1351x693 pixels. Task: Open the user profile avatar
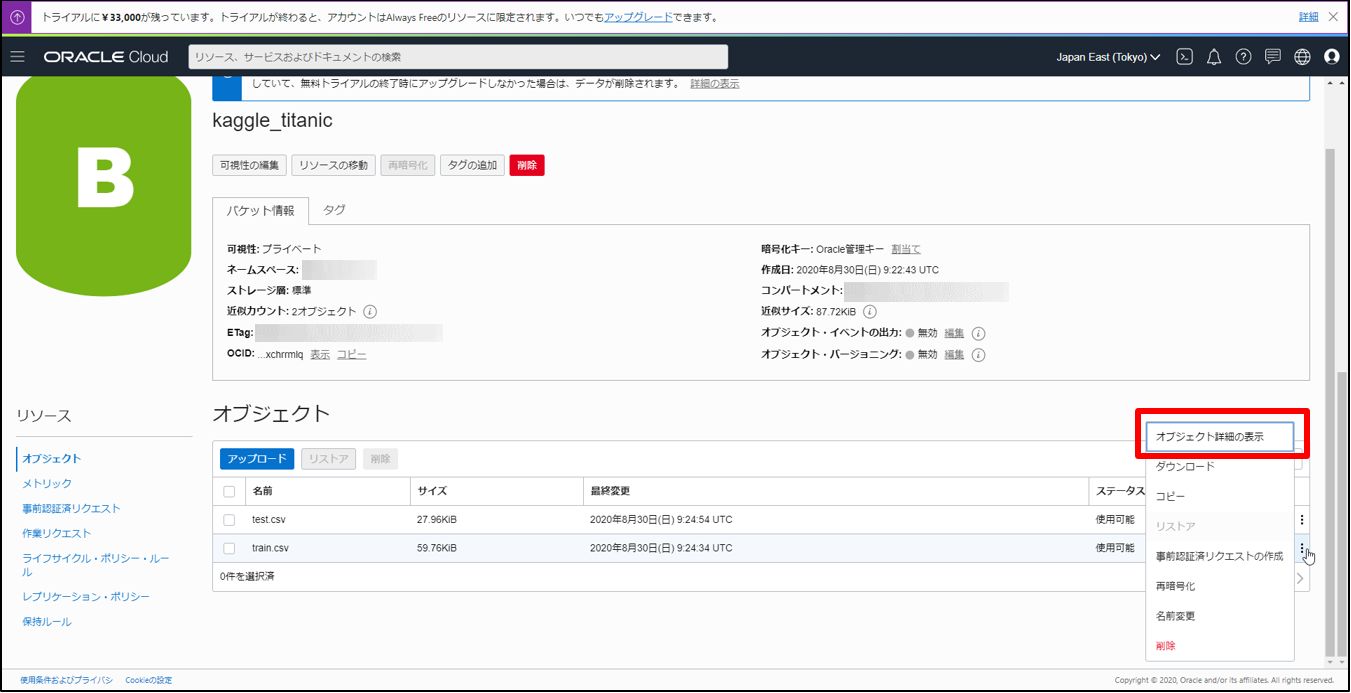click(1331, 57)
